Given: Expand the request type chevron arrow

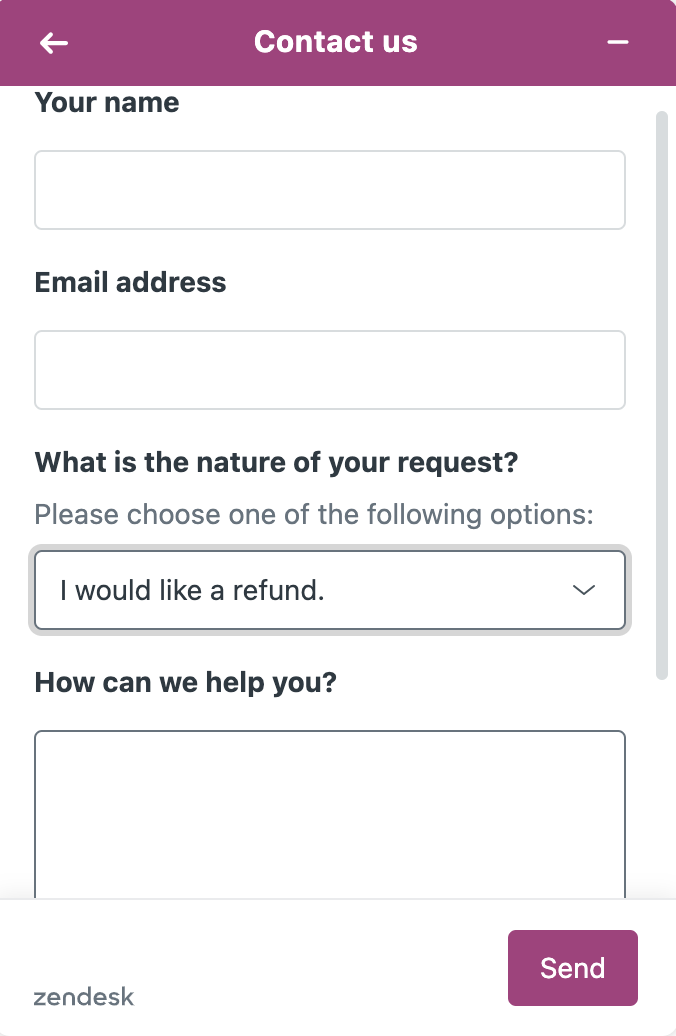Looking at the screenshot, I should coord(583,590).
